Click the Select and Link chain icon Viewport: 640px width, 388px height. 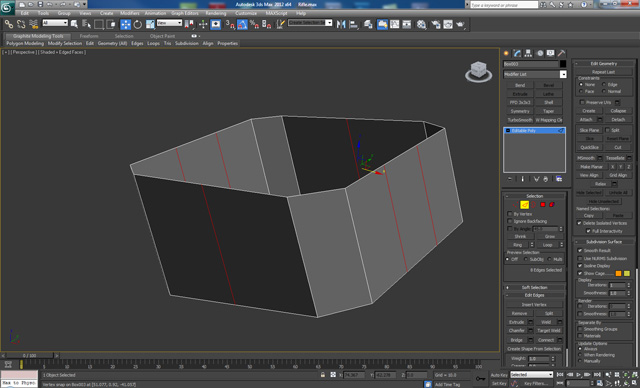9,24
